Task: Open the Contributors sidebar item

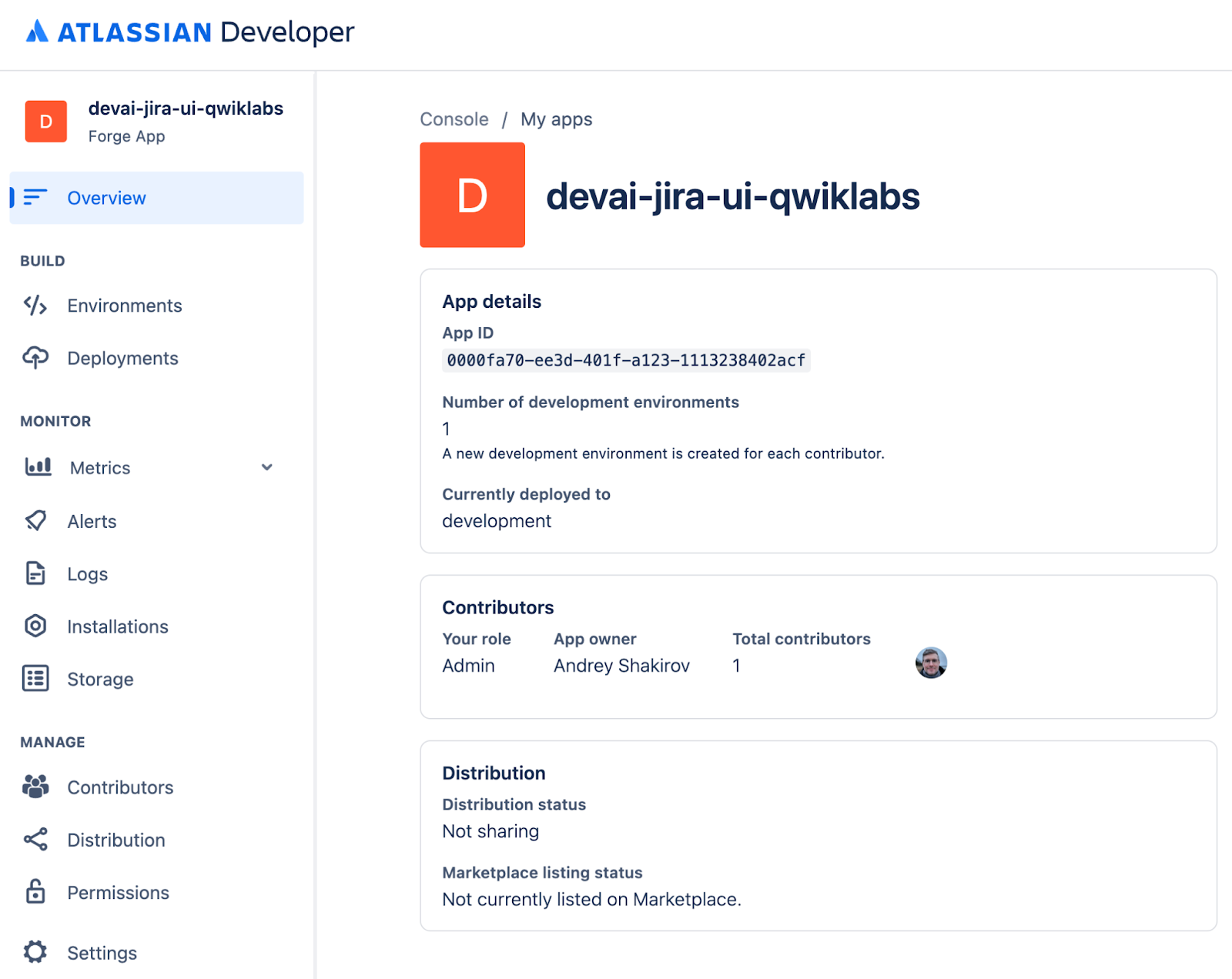Action: click(120, 787)
